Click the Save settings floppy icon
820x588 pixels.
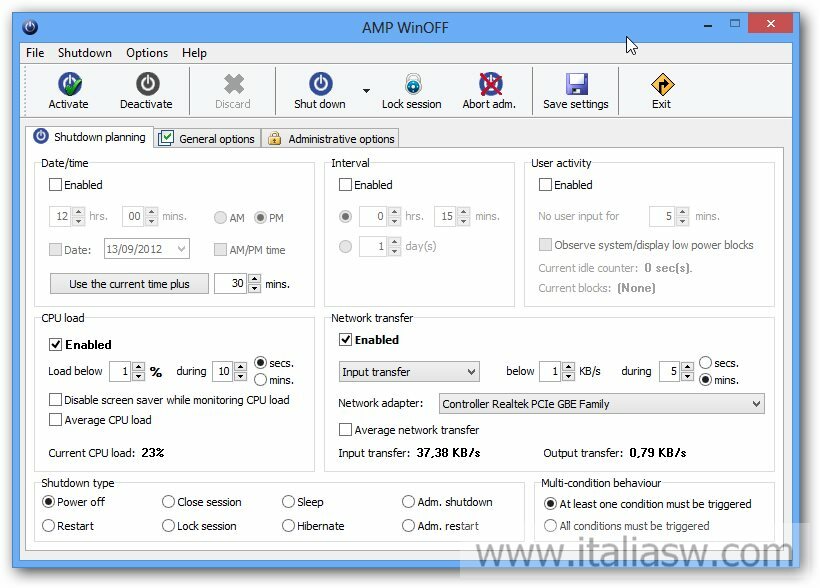pyautogui.click(x=577, y=84)
